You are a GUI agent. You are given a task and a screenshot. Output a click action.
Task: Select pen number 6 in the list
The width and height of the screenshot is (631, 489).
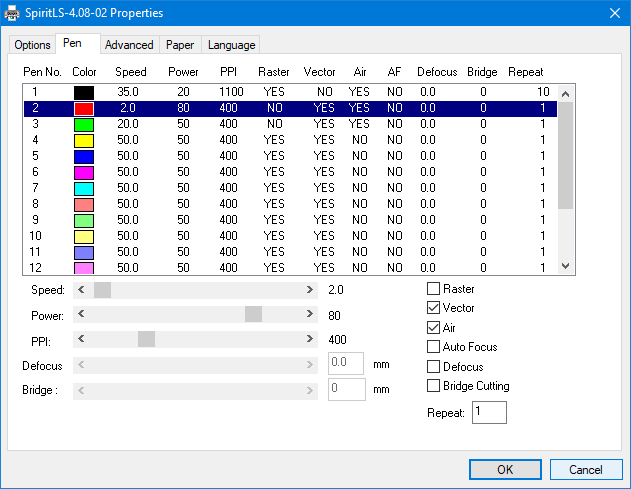290,172
